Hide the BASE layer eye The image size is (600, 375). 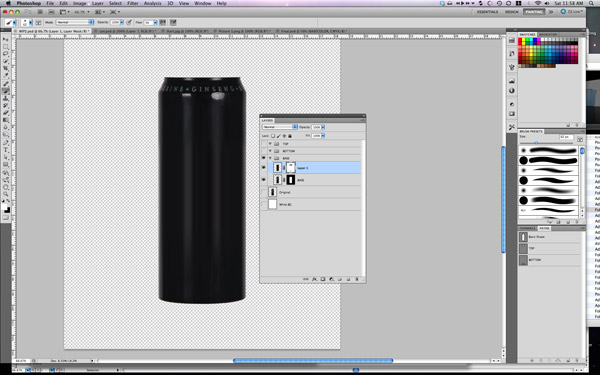point(264,180)
